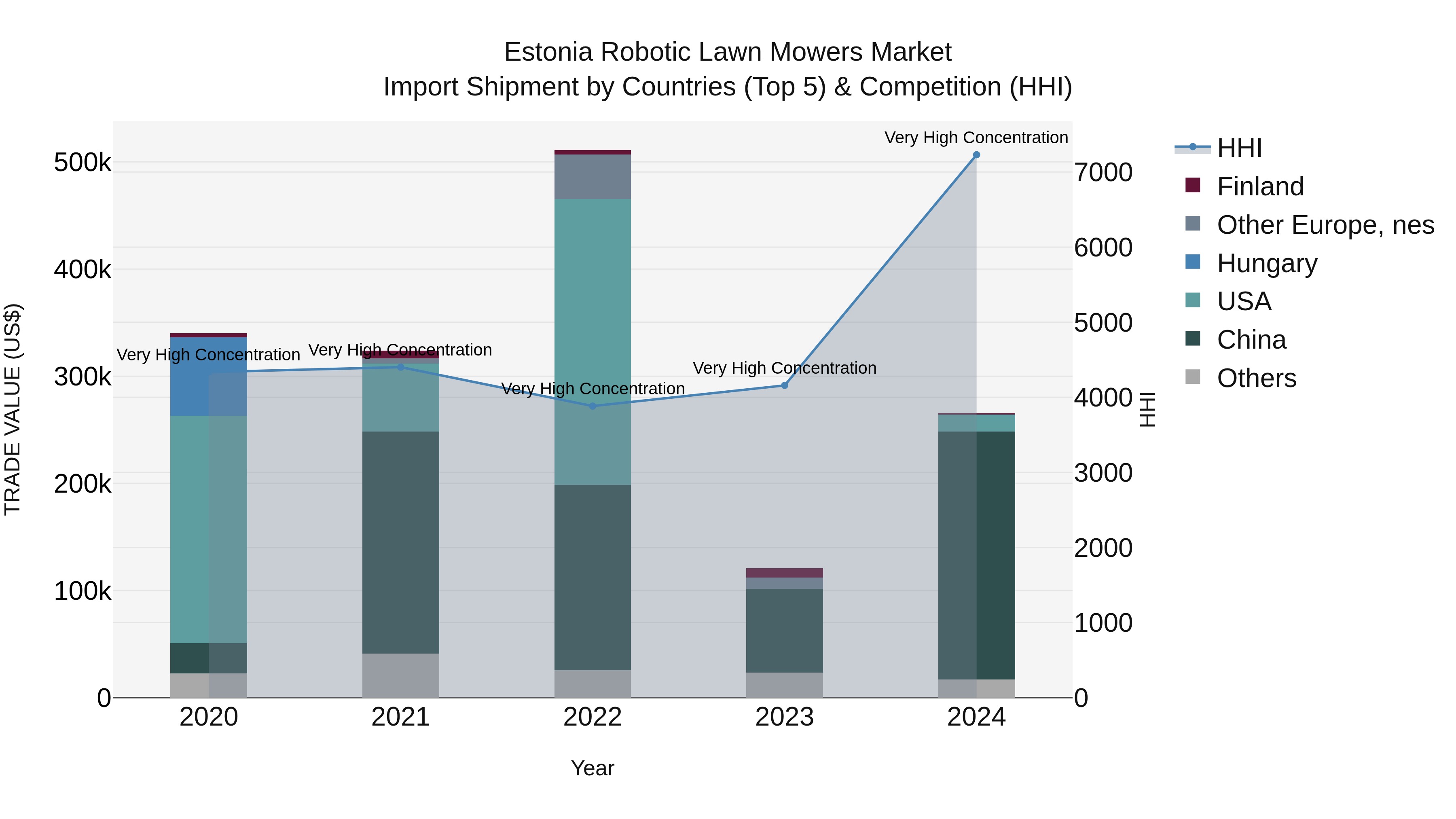Click the HHI line marker icon in legend
This screenshot has height=819, width=1456.
click(1193, 147)
